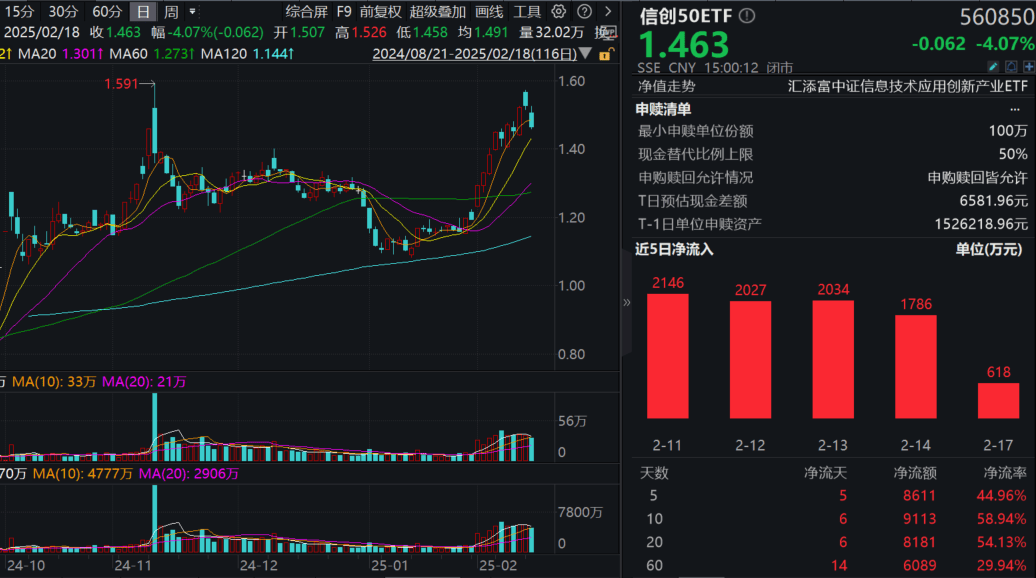
Task: Select the pencil edit icon under the price
Action: coord(992,64)
